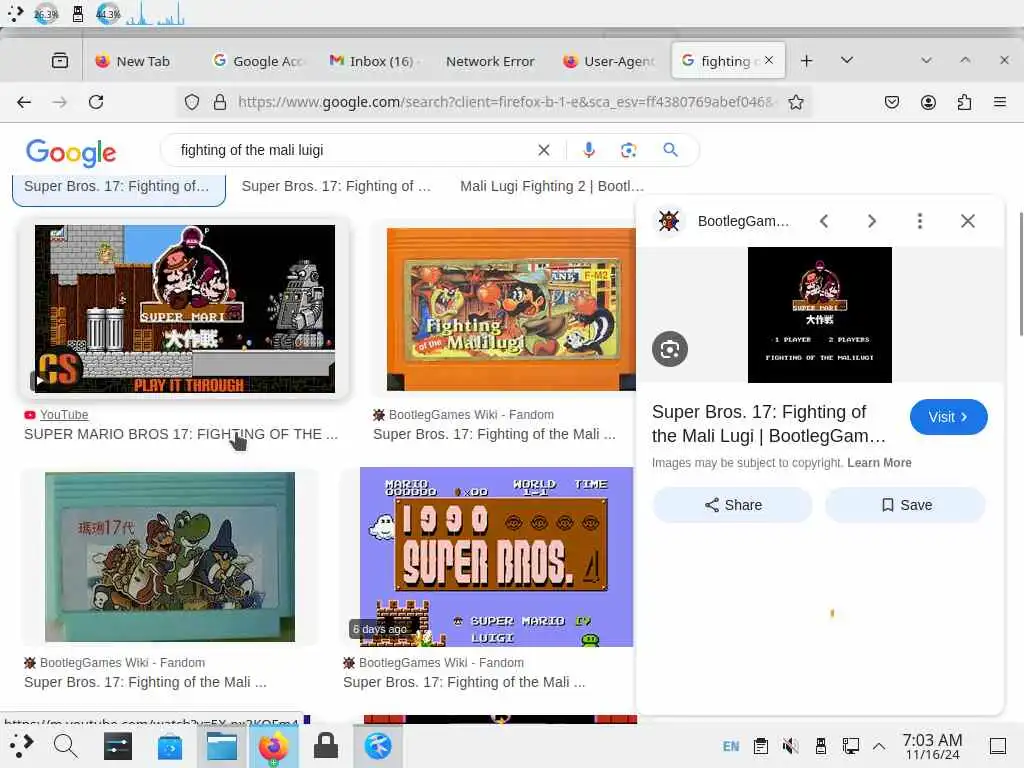Open SUPER MARIO BROS 17 video thumbnail
Image resolution: width=1024 pixels, height=768 pixels.
(185, 309)
